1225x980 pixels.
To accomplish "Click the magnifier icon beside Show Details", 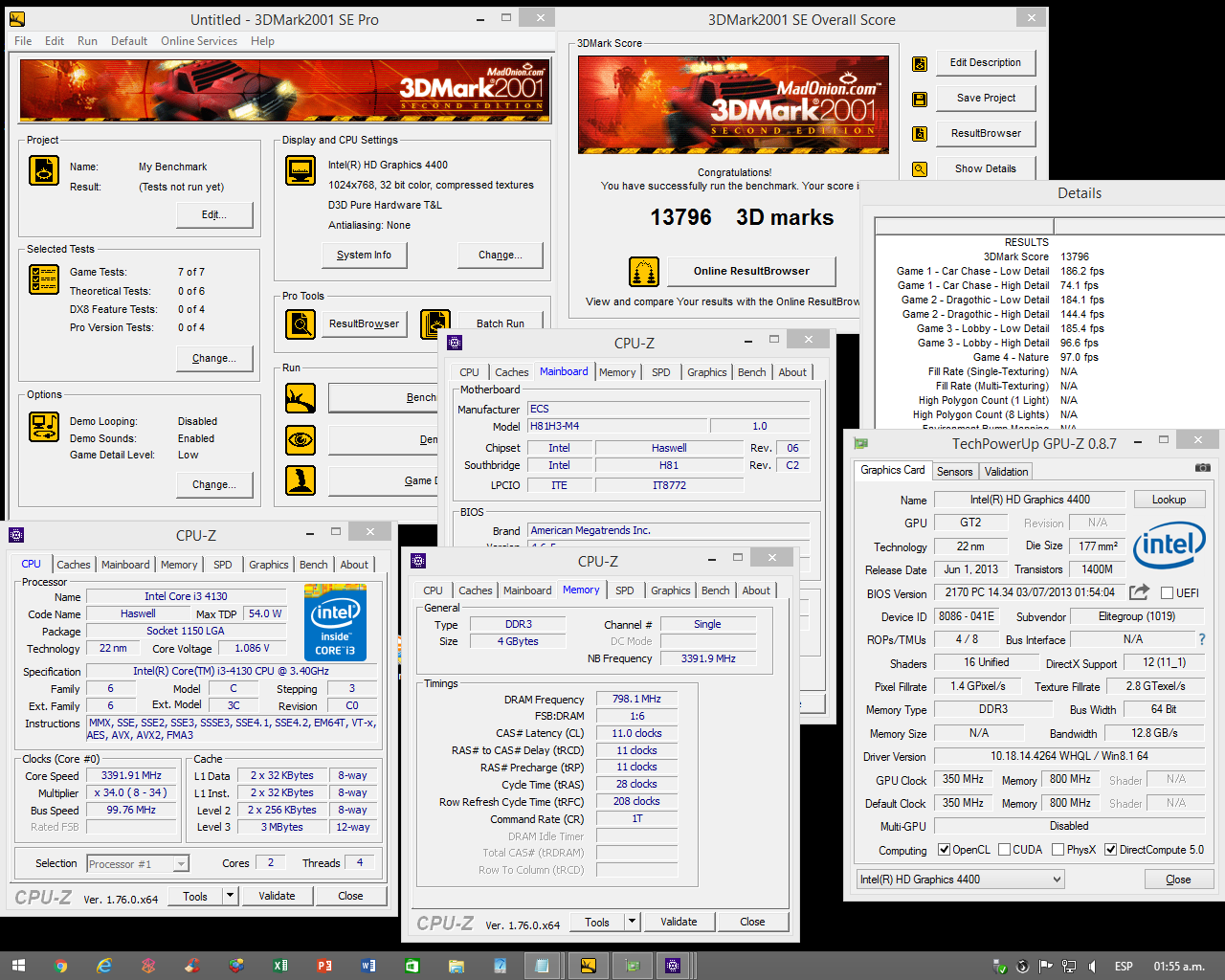I will (x=920, y=169).
